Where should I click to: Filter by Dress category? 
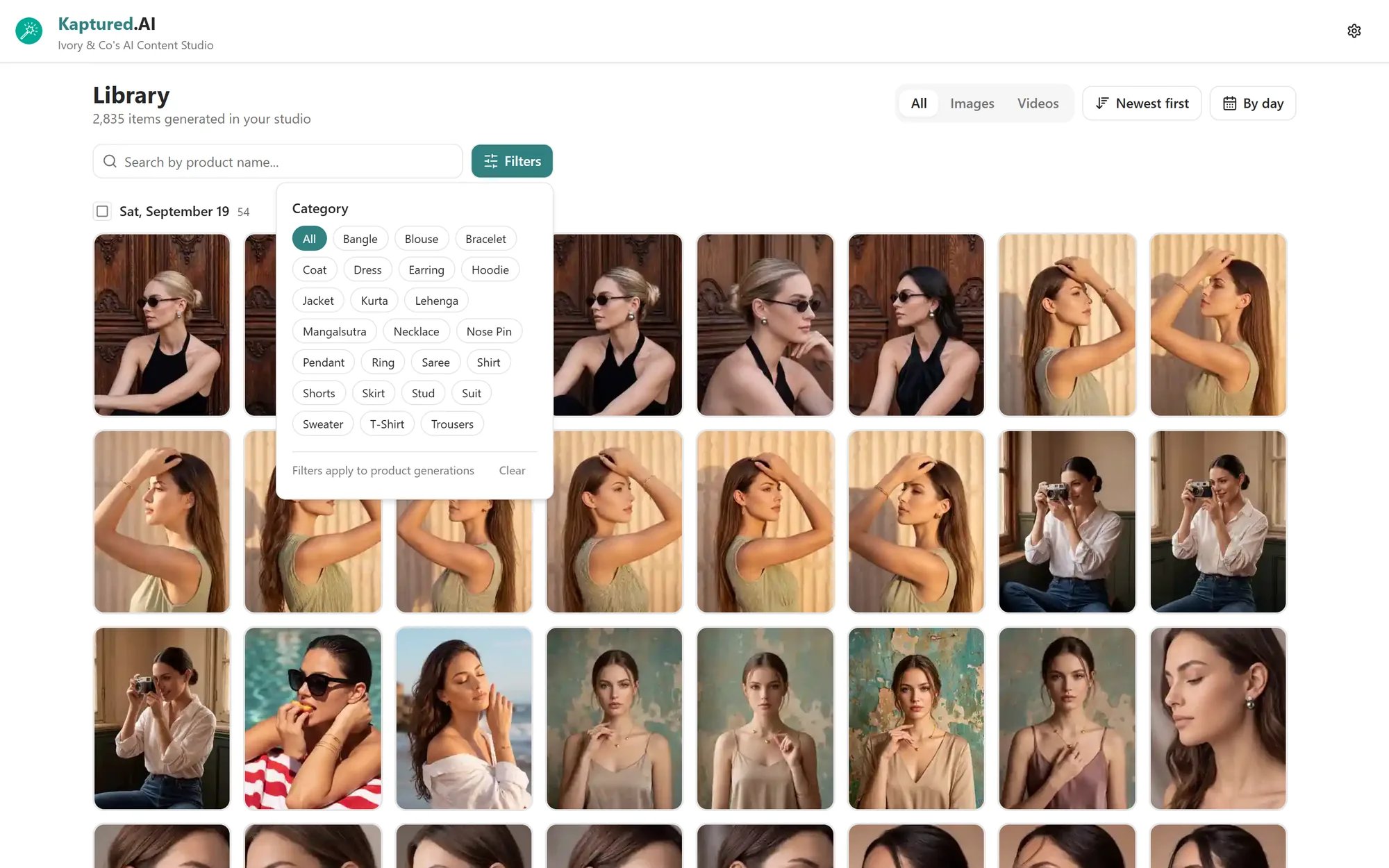367,269
